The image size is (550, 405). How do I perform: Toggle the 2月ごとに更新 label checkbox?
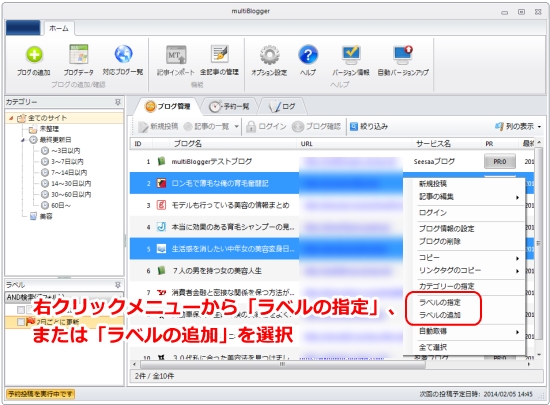21,322
